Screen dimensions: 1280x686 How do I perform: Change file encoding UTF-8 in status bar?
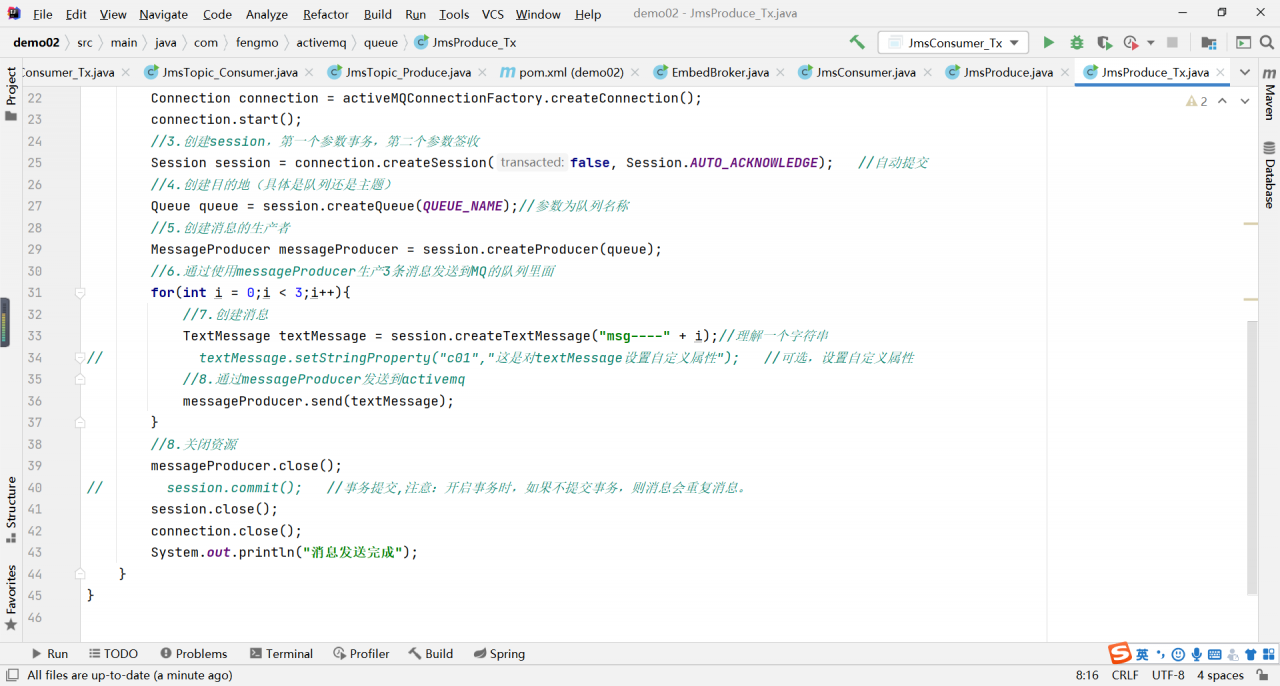tap(1168, 675)
